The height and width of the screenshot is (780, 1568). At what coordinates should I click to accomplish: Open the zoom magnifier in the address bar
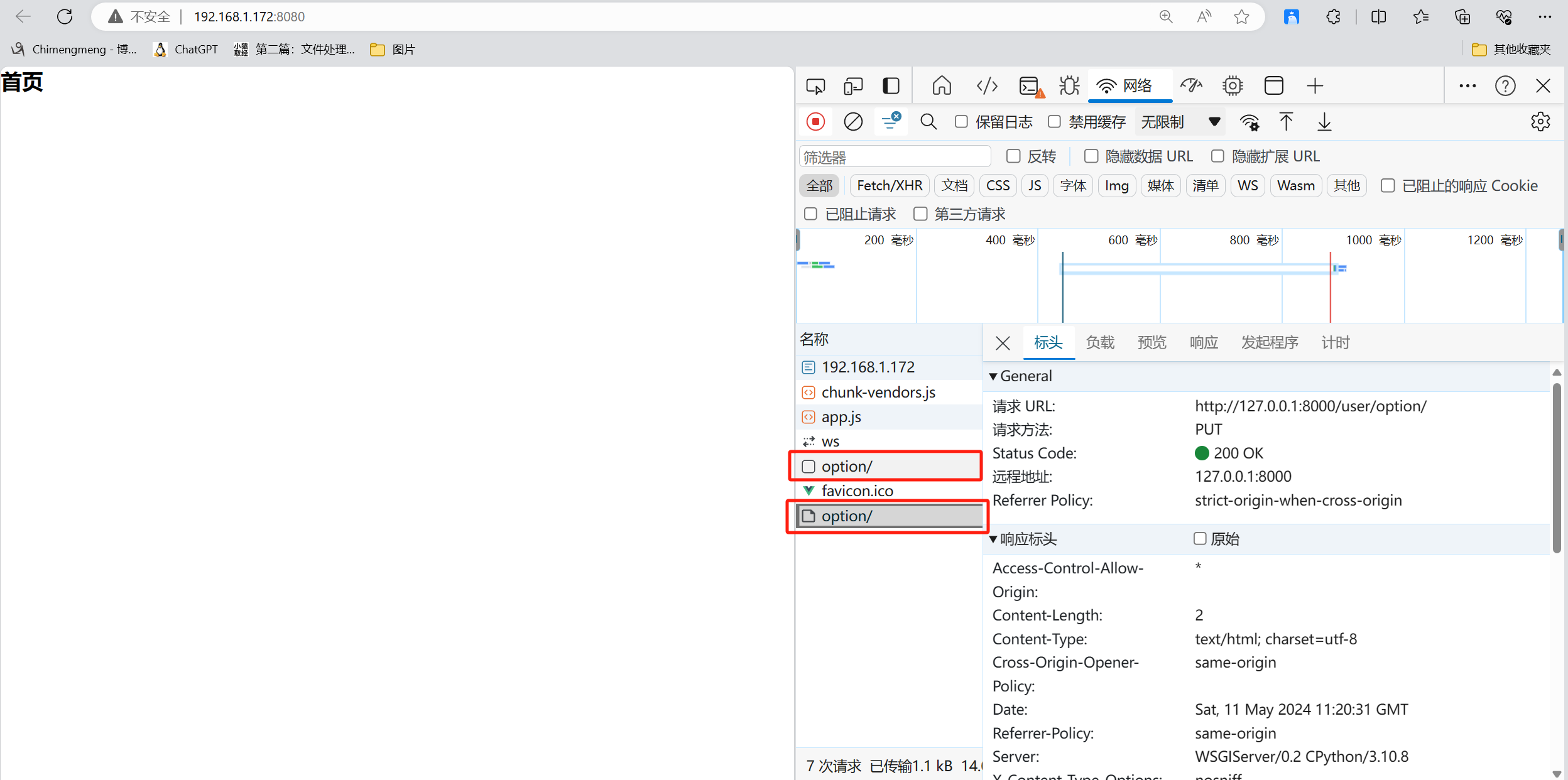(1166, 16)
